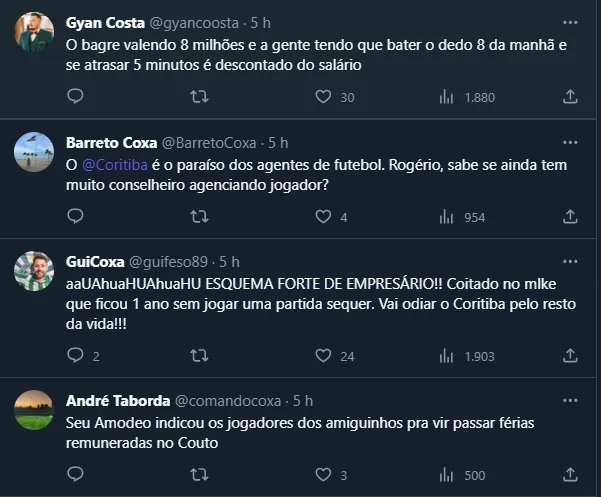Reply to Barreto Coxa's tweet

click(x=75, y=217)
